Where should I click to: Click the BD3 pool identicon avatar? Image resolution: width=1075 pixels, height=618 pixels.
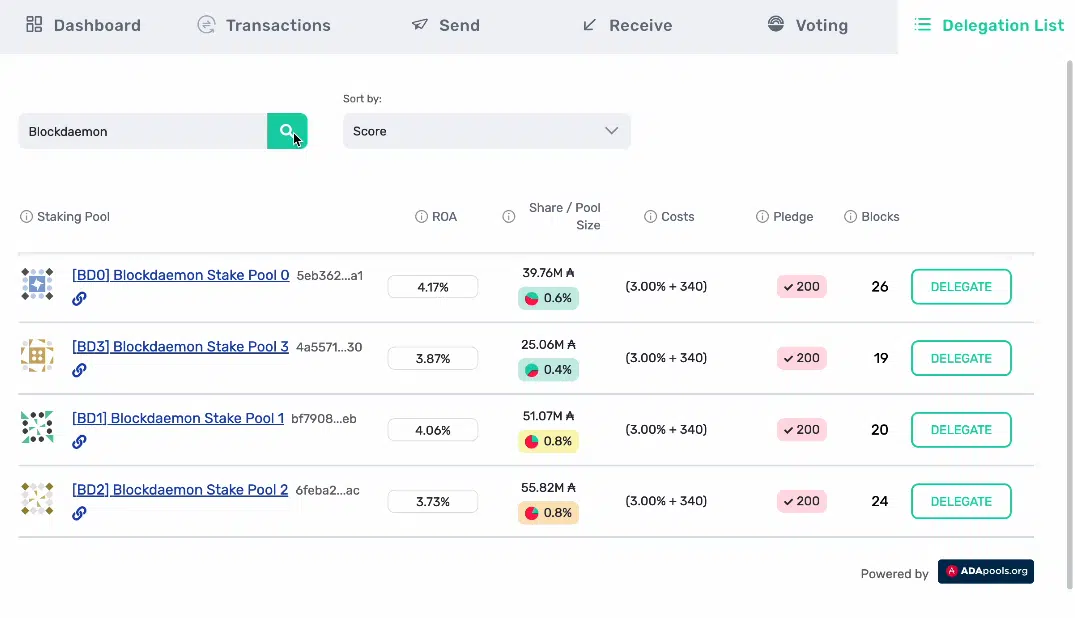[x=37, y=355]
